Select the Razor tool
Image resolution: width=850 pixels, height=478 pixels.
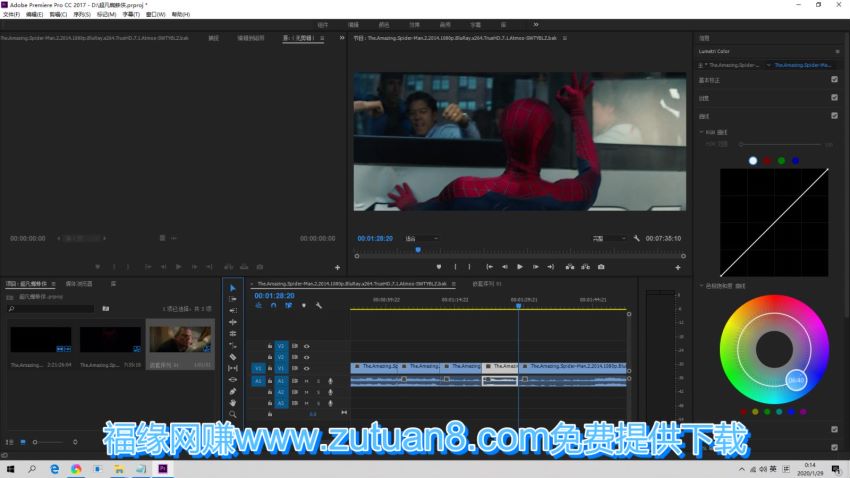tap(233, 357)
